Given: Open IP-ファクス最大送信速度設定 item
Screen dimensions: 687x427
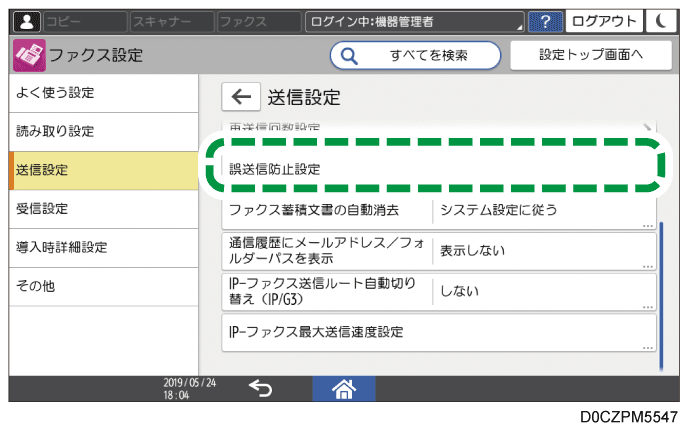Looking at the screenshot, I should click(x=439, y=332).
